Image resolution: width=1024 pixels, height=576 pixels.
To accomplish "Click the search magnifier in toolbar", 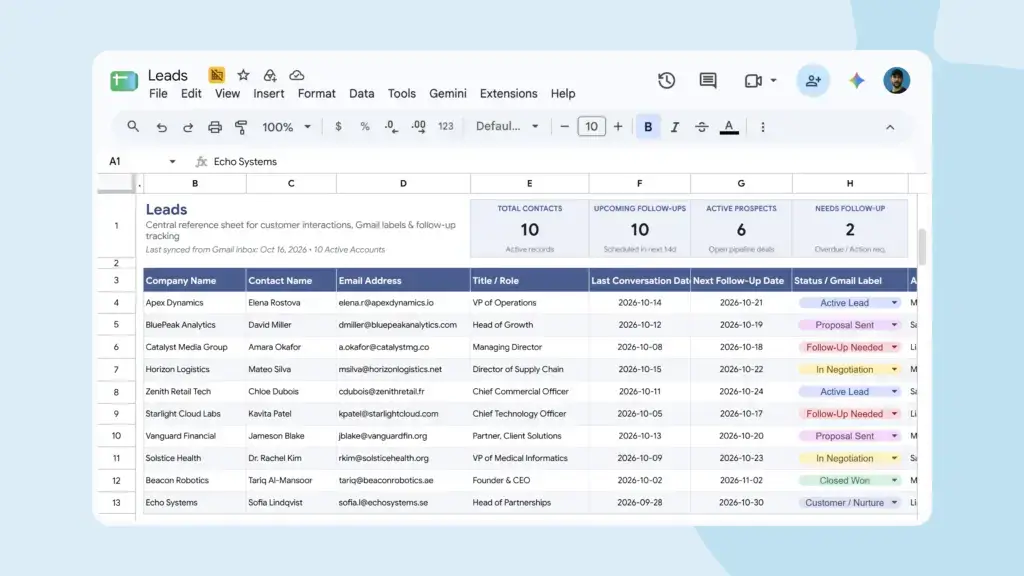I will [x=133, y=127].
